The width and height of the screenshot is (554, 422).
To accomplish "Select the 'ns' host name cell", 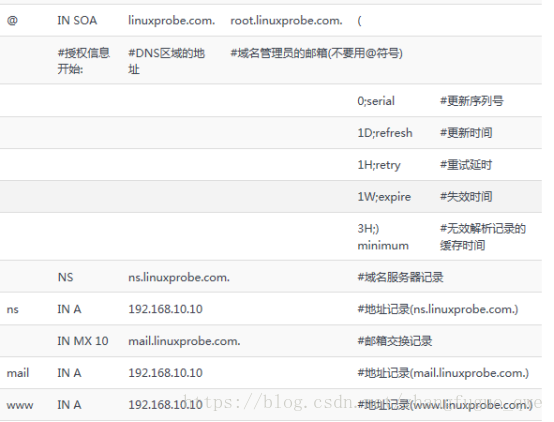I will point(12,310).
